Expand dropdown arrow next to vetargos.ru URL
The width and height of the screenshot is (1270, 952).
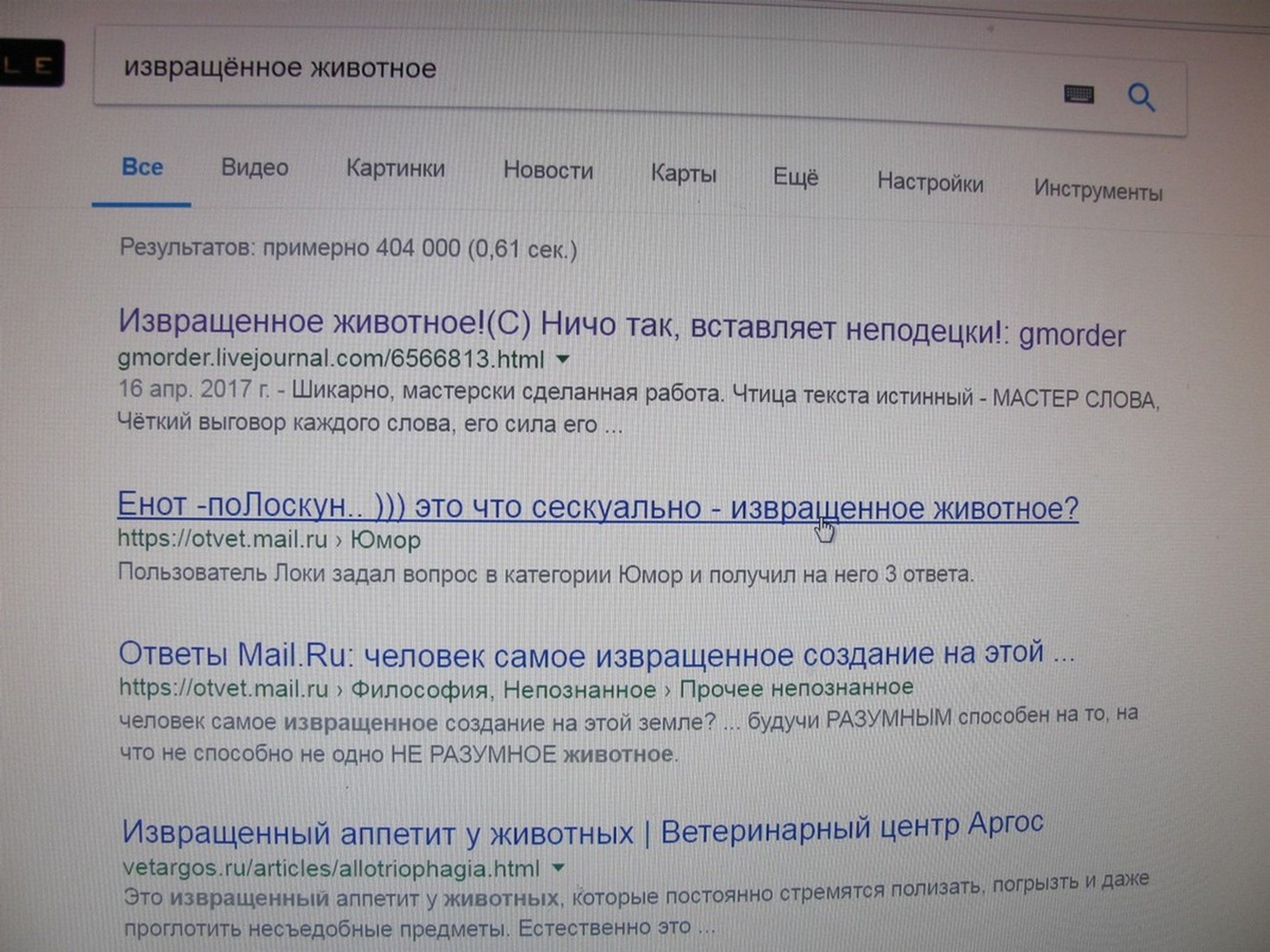coord(558,867)
